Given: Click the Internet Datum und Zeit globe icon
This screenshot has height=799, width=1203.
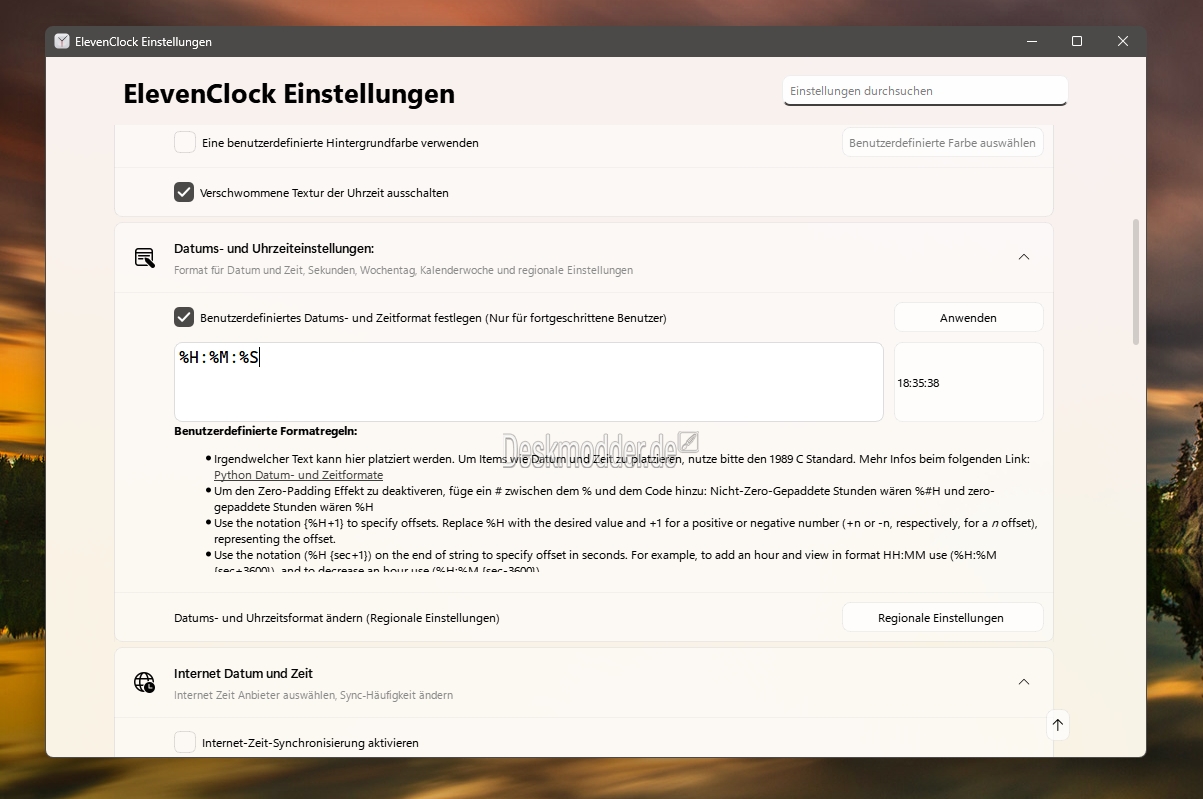Looking at the screenshot, I should (x=145, y=683).
